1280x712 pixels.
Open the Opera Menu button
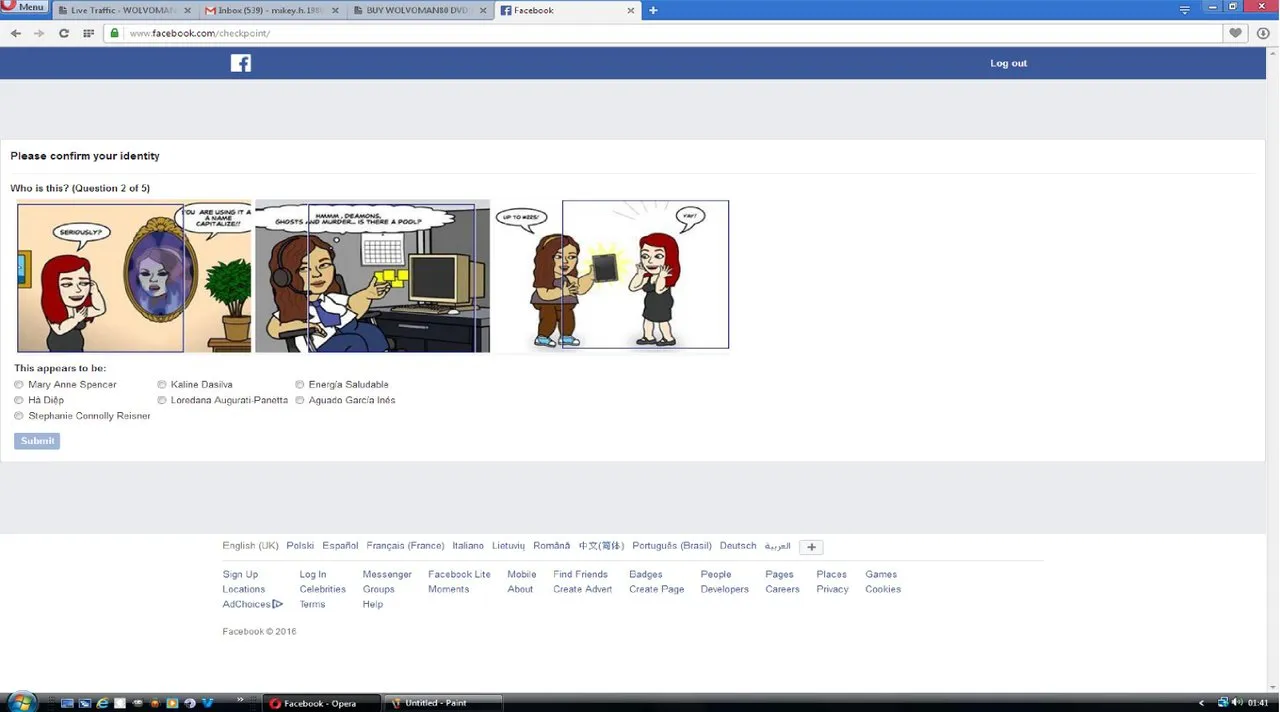point(24,7)
